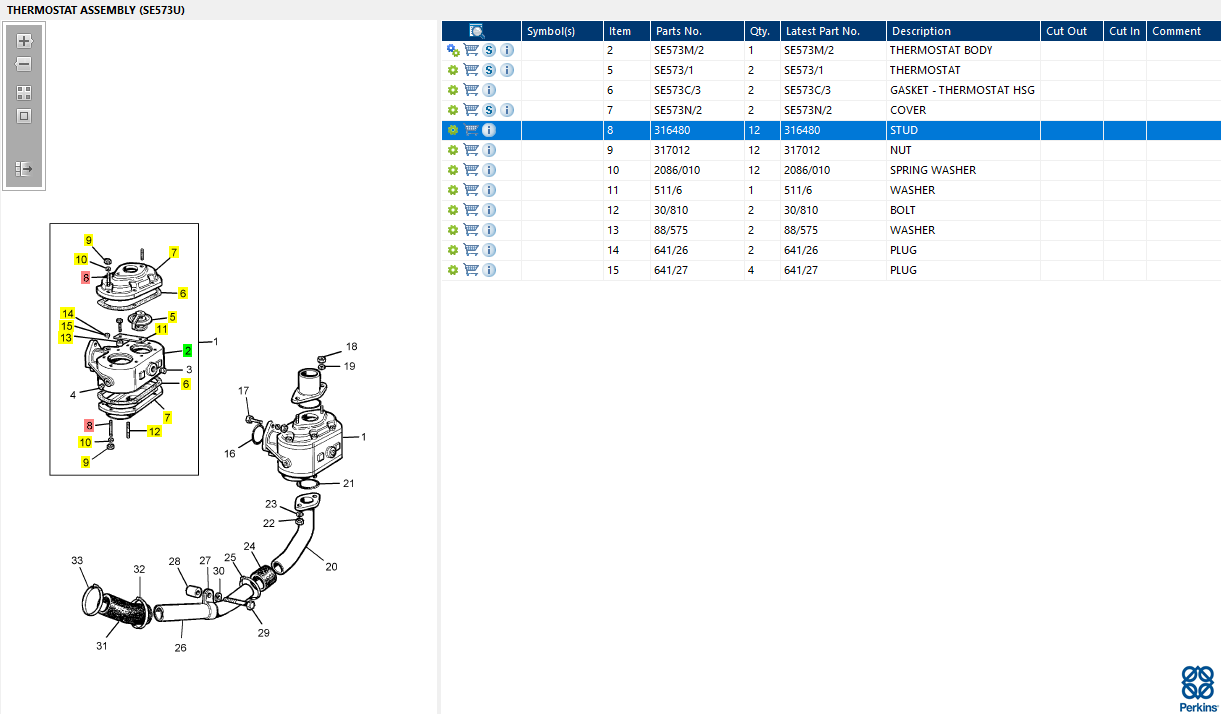Click the gear icon for PLUG 641/27
The image size is (1221, 714).
click(x=453, y=270)
